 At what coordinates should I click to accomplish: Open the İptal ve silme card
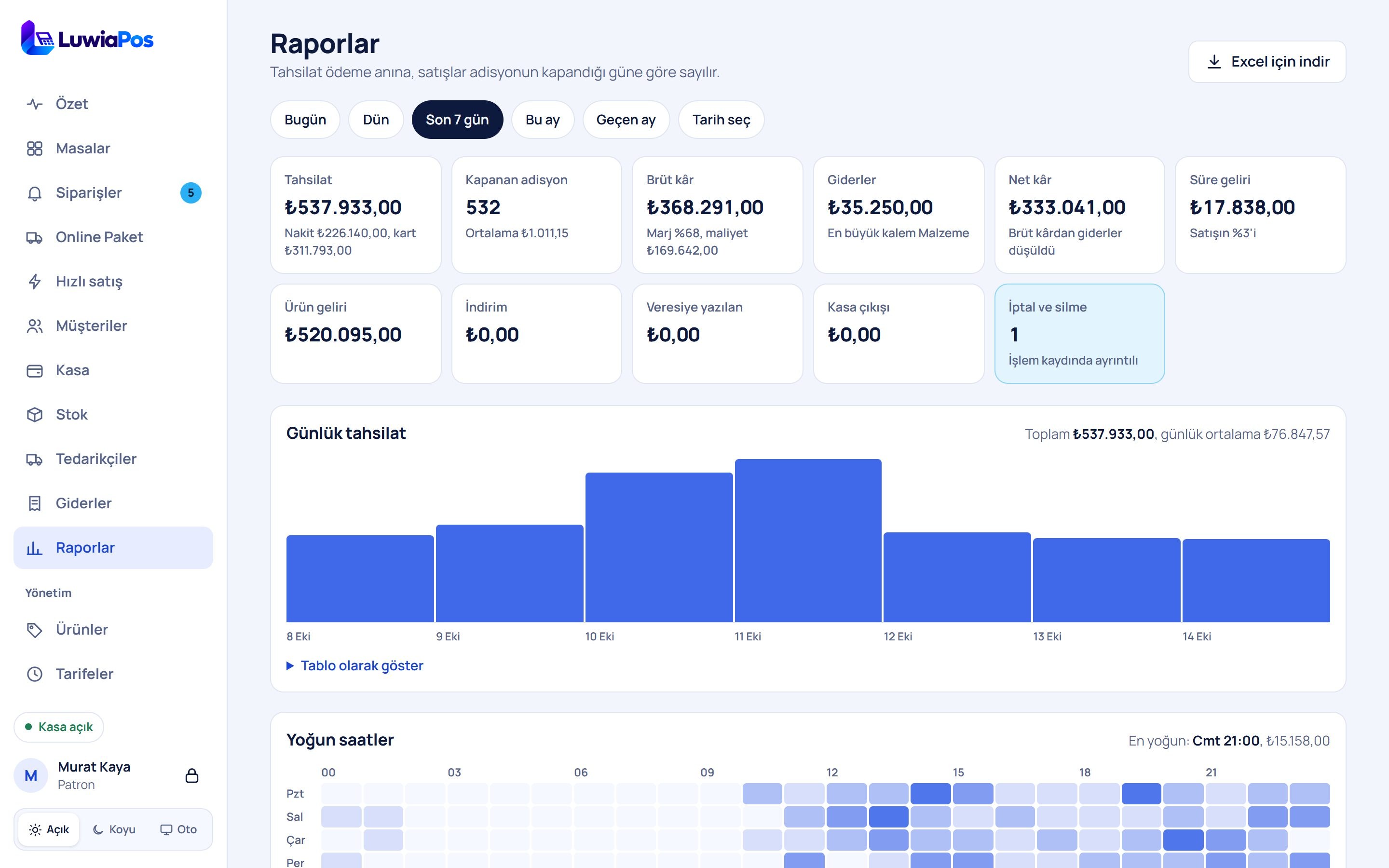point(1079,334)
